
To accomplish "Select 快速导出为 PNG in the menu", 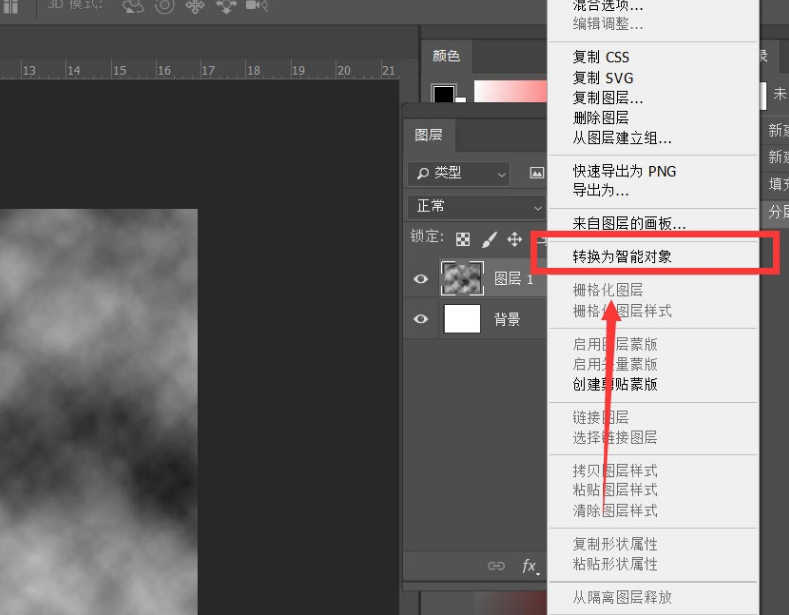I will [x=624, y=171].
